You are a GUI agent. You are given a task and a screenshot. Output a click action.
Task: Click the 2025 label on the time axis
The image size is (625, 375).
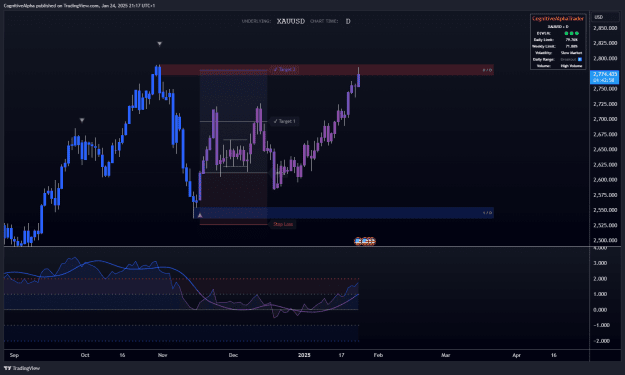(x=304, y=355)
